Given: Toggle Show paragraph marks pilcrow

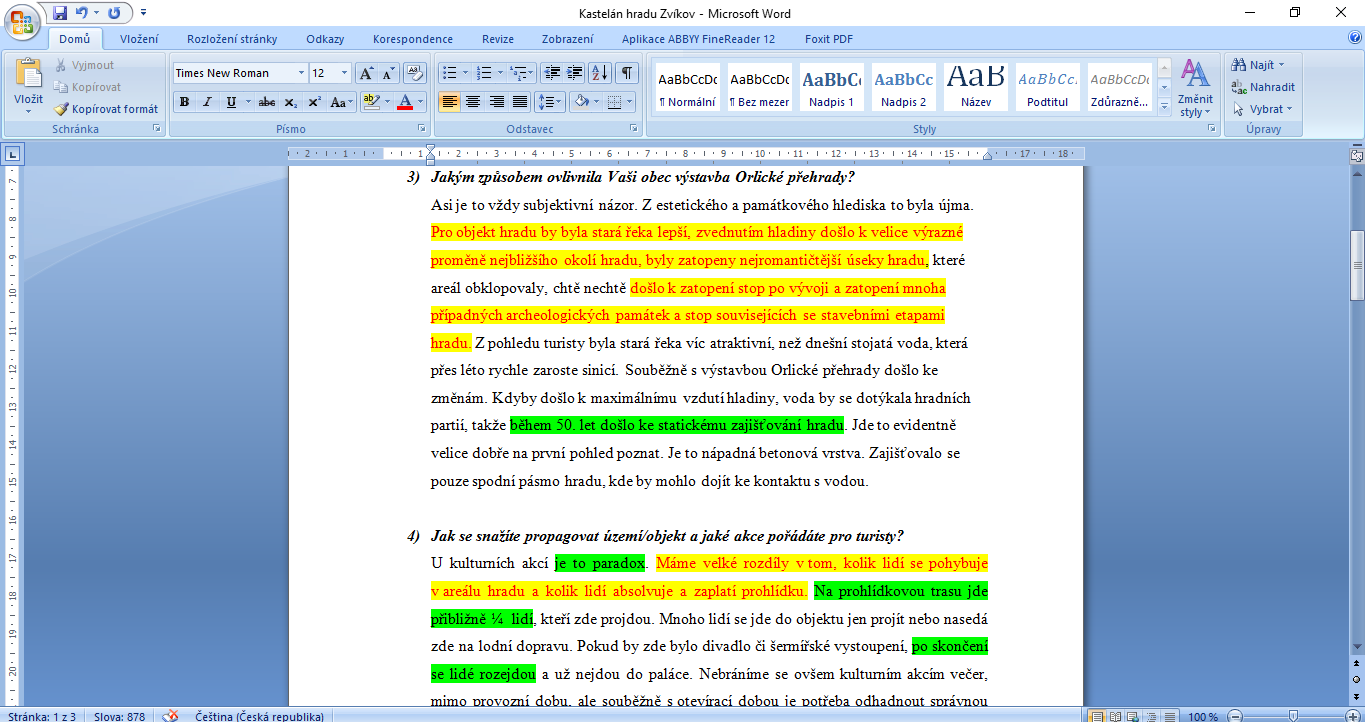Looking at the screenshot, I should click(627, 73).
